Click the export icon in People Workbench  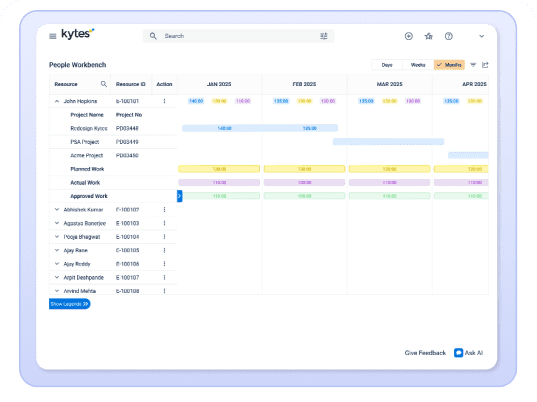[x=485, y=65]
